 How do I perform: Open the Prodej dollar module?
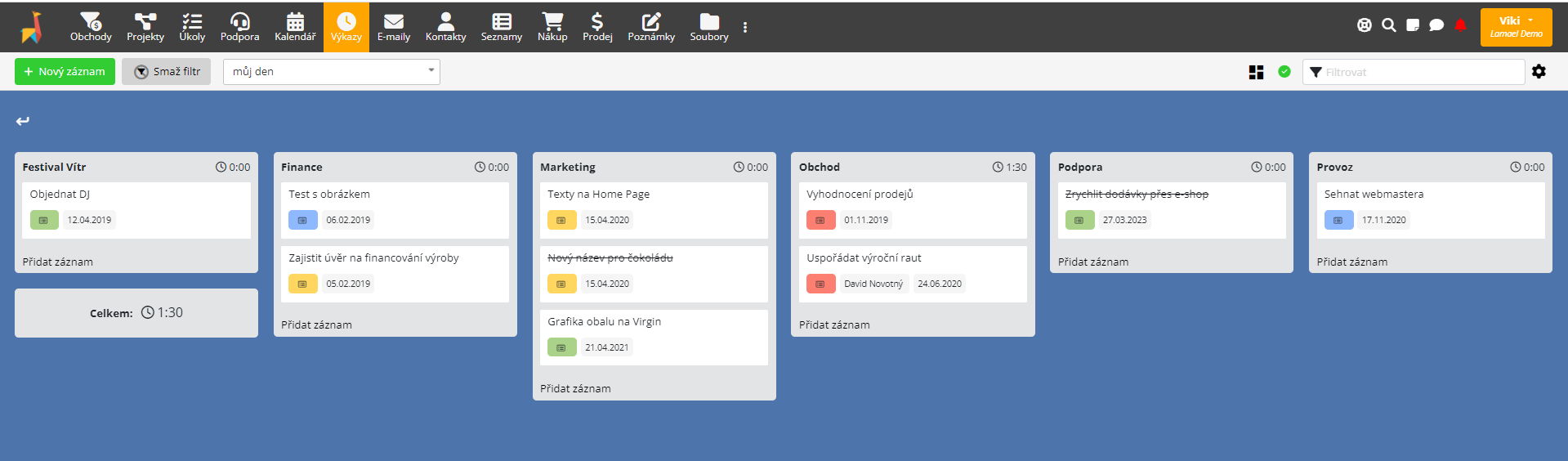coord(597,27)
